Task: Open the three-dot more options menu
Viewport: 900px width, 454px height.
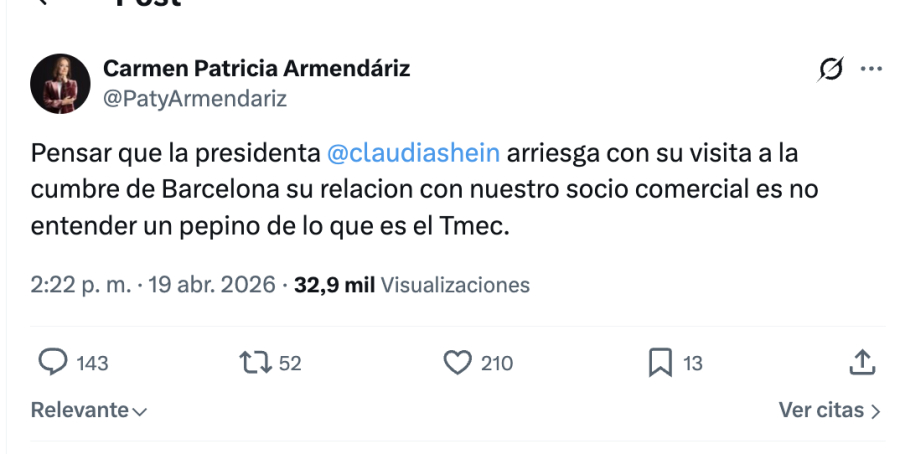Action: point(872,69)
